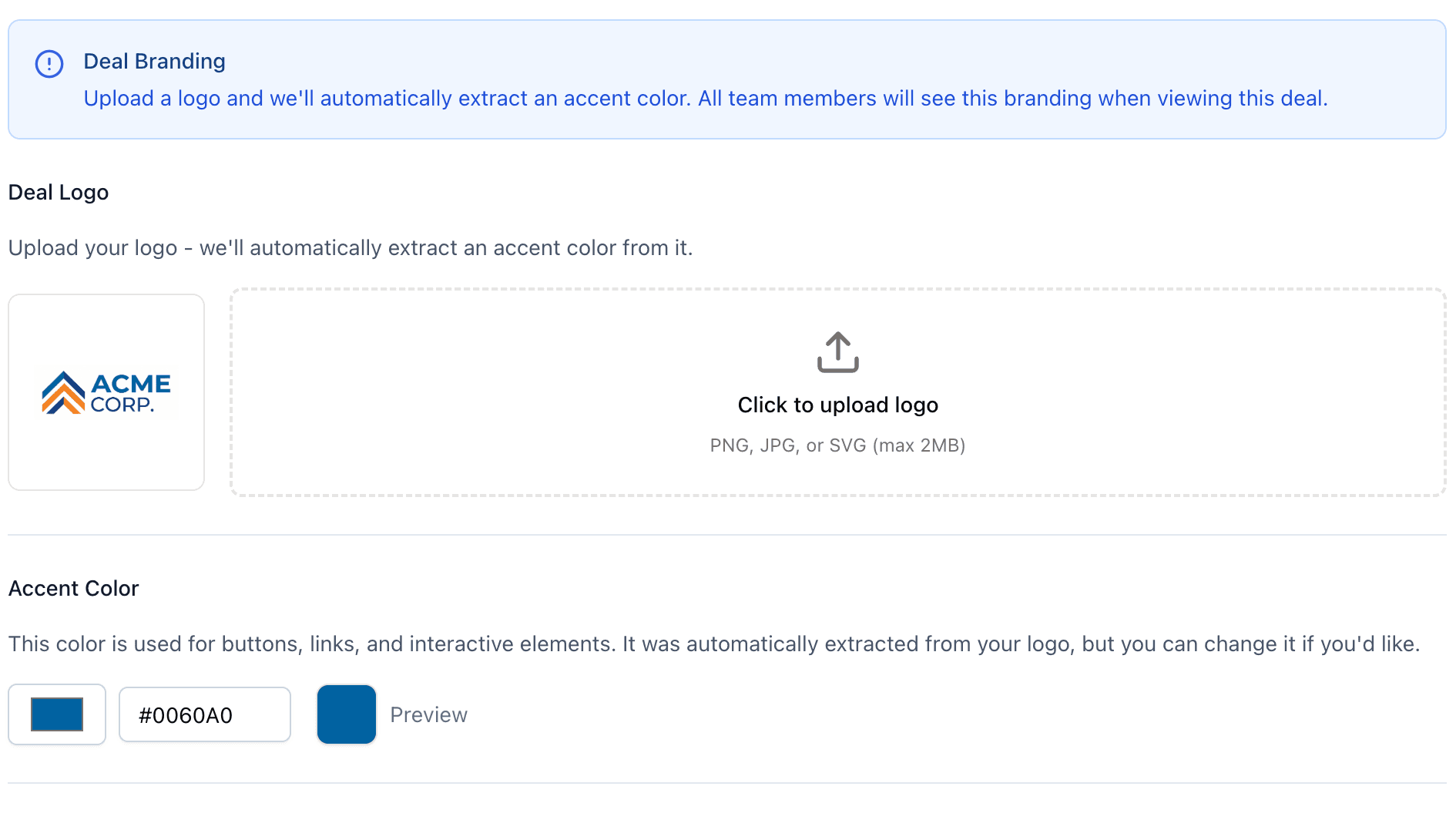Viewport: 1456px width, 820px height.
Task: Click the current deal logo preview
Action: point(106,392)
